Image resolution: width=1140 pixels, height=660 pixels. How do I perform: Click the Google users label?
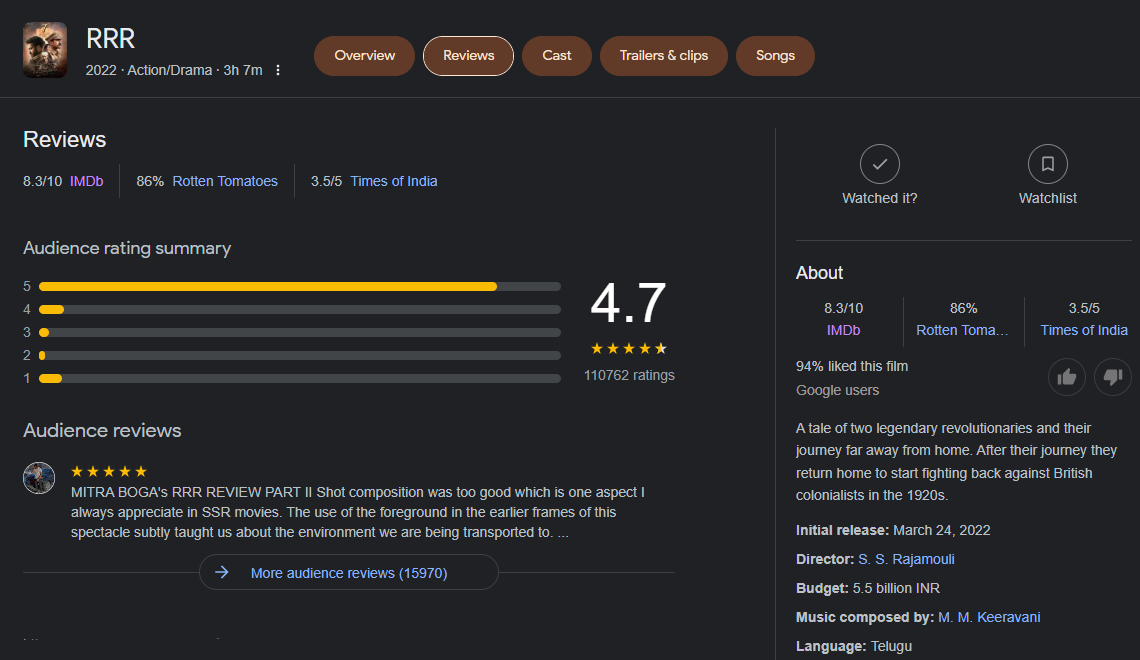838,390
